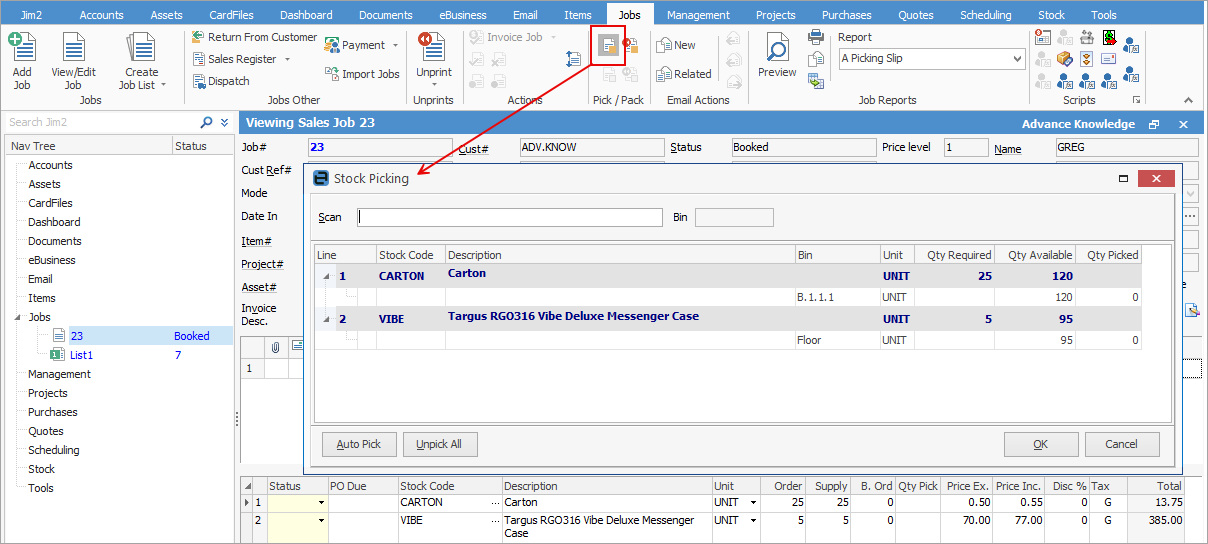Click the blue card script icon beside the down-arrow

1110,59
